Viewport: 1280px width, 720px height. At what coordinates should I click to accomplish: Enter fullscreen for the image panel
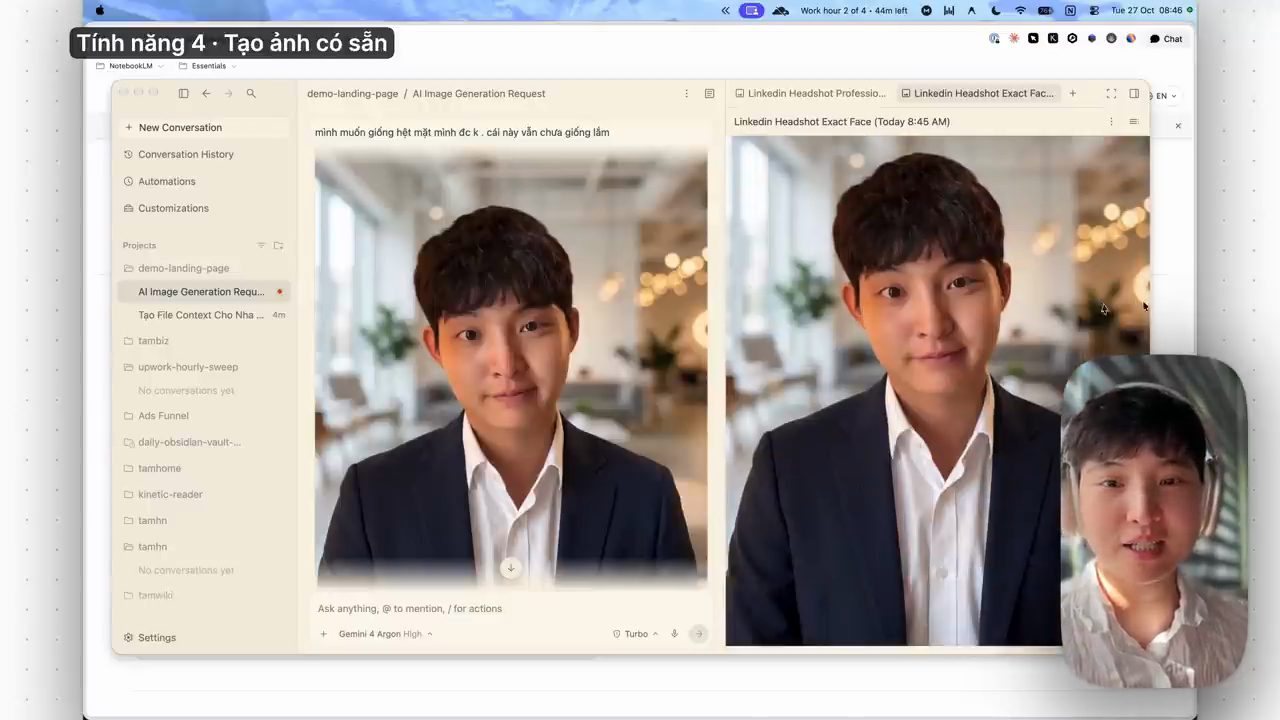[1111, 93]
